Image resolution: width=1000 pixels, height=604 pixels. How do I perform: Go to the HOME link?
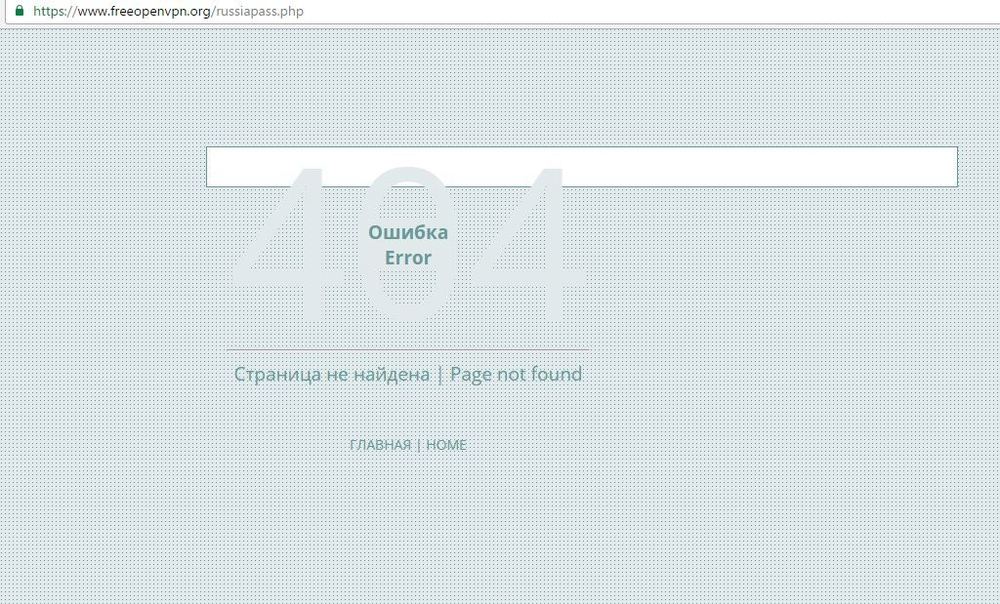(x=446, y=445)
